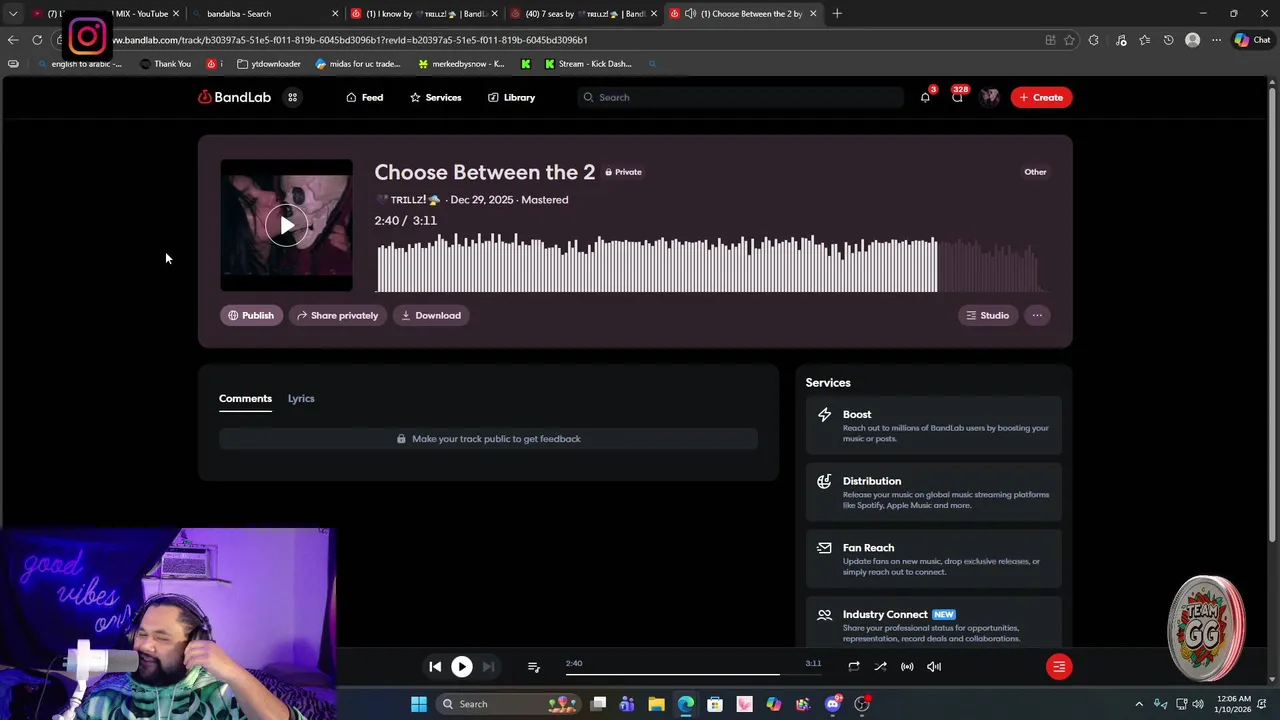
Task: Open Copilot Chat in the browser
Action: click(1252, 40)
